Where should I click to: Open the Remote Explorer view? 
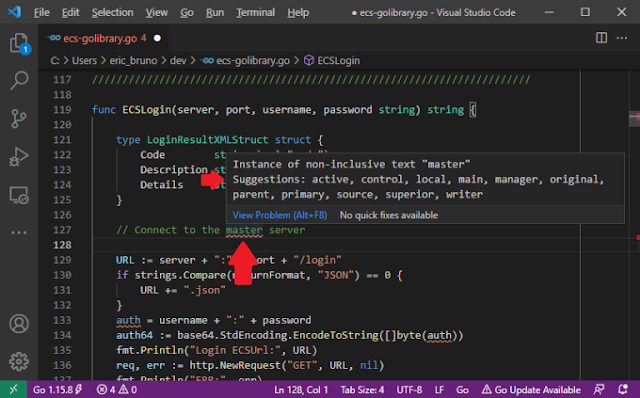19,195
